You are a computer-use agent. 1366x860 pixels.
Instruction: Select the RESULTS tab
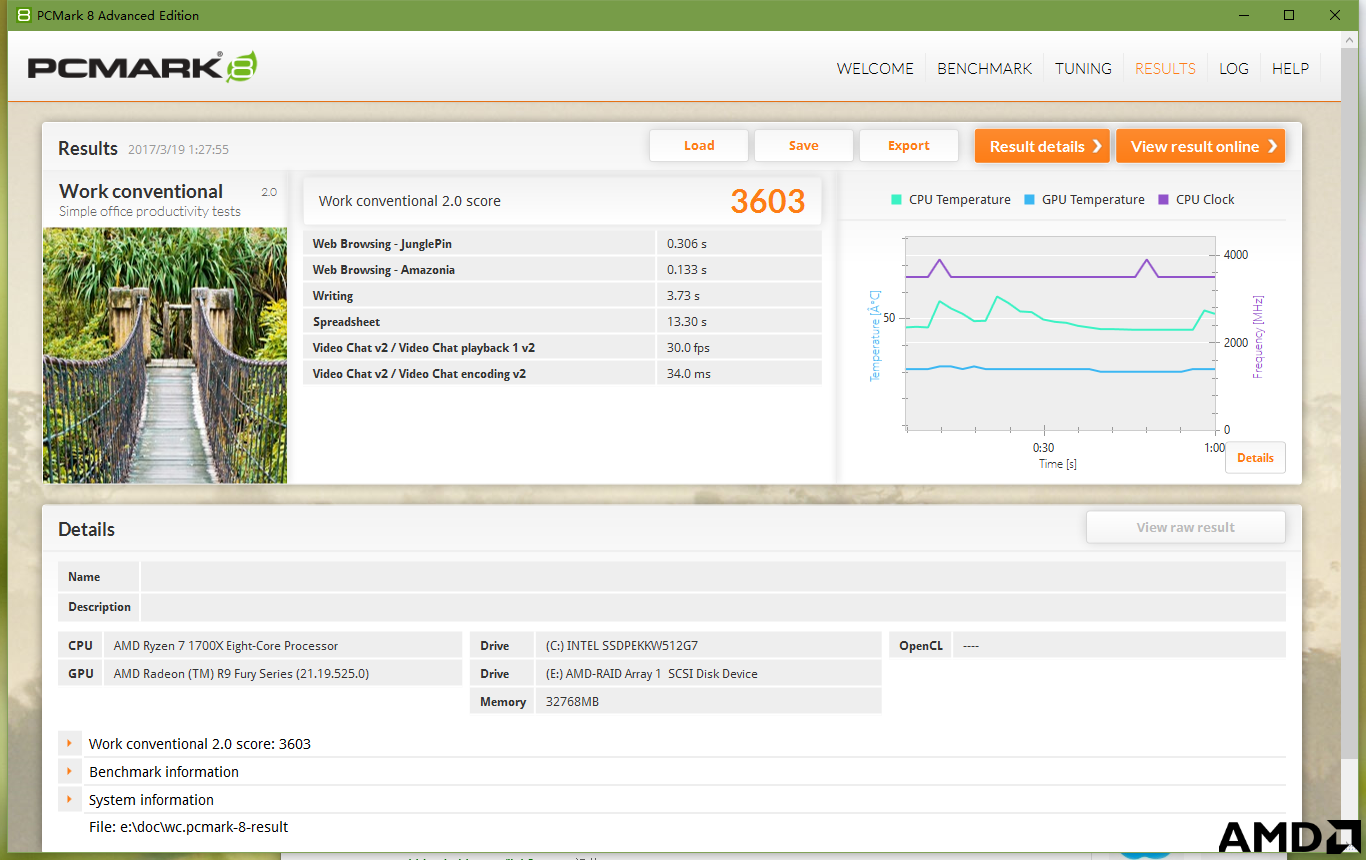(1165, 69)
